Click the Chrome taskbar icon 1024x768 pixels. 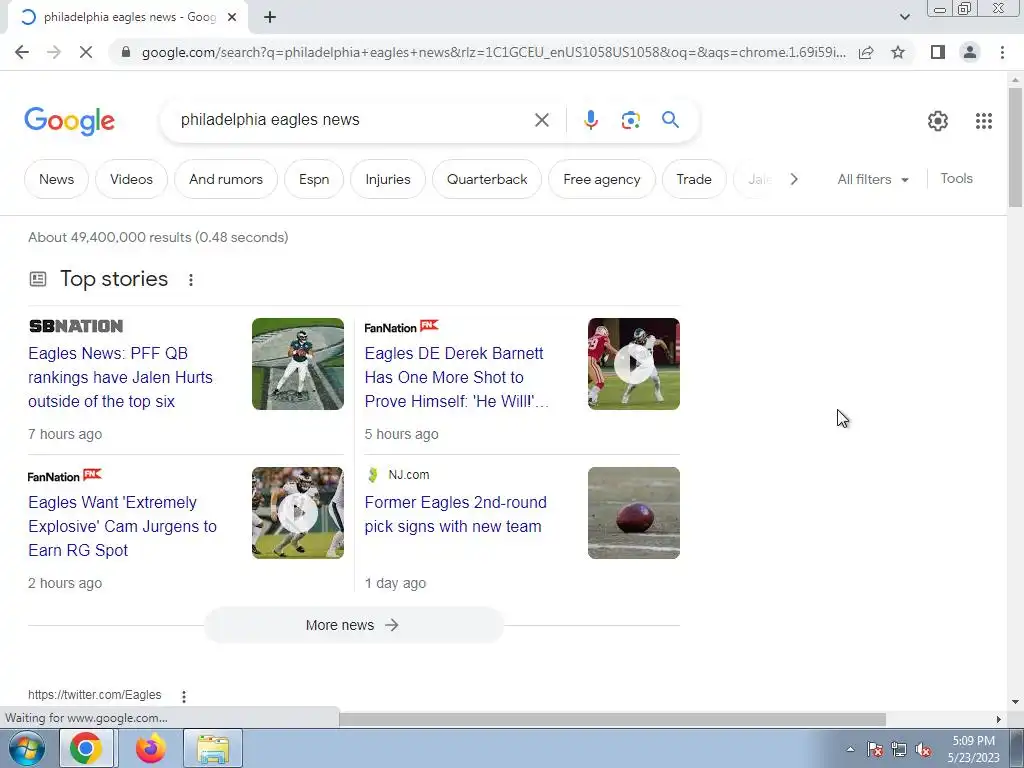pos(86,748)
